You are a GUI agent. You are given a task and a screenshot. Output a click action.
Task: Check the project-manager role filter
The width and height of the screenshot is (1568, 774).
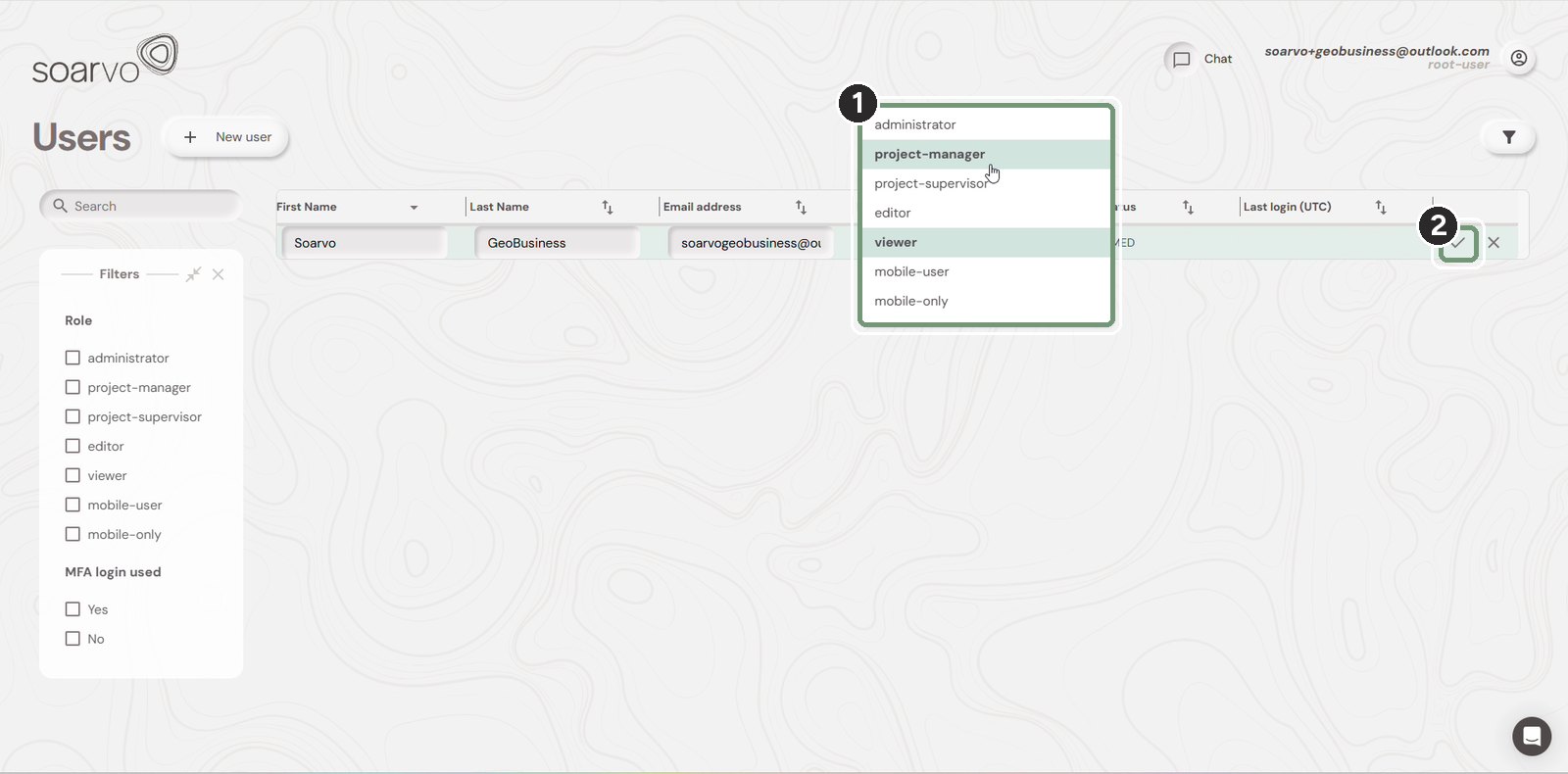click(73, 387)
